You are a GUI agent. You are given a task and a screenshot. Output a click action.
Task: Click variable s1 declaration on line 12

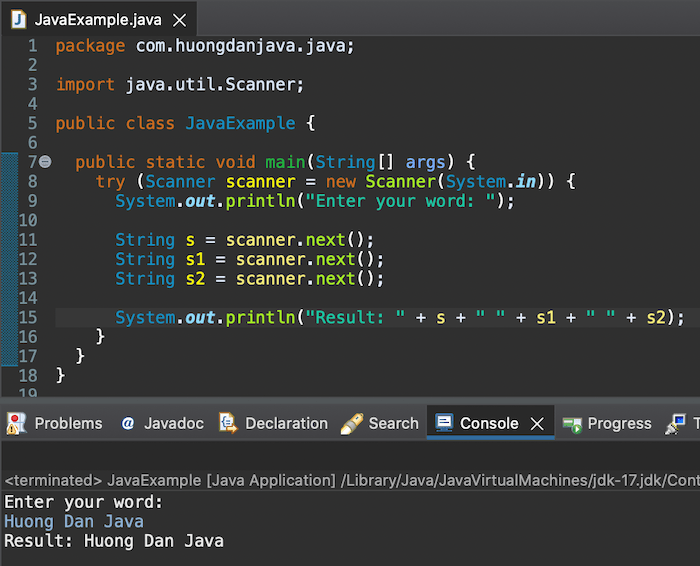(x=195, y=259)
